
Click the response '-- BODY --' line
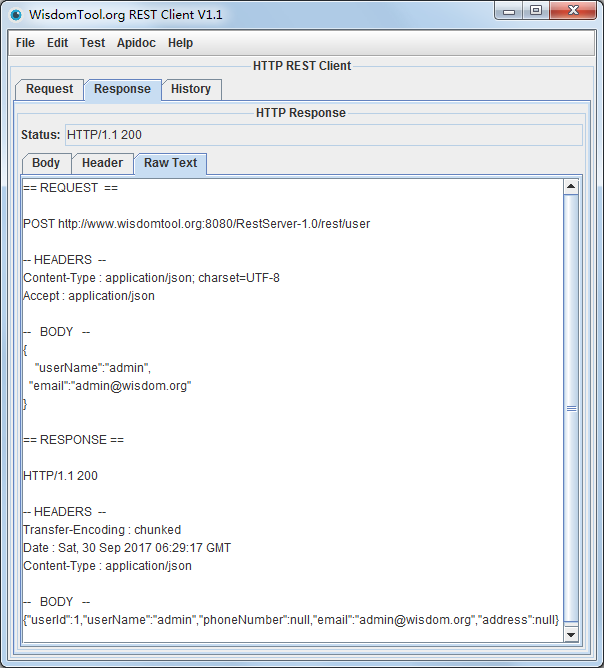coord(57,602)
